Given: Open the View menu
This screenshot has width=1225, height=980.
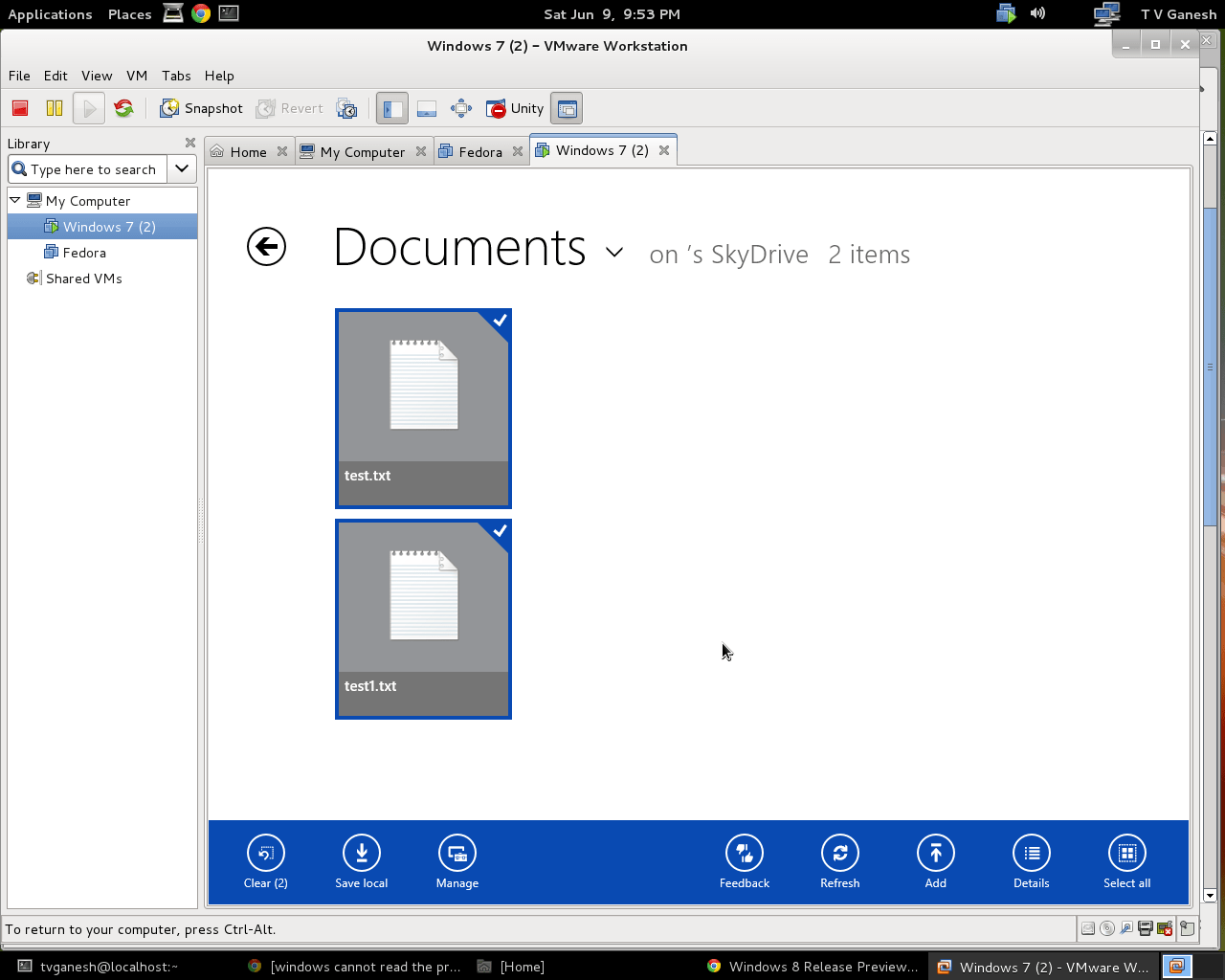Looking at the screenshot, I should (97, 76).
